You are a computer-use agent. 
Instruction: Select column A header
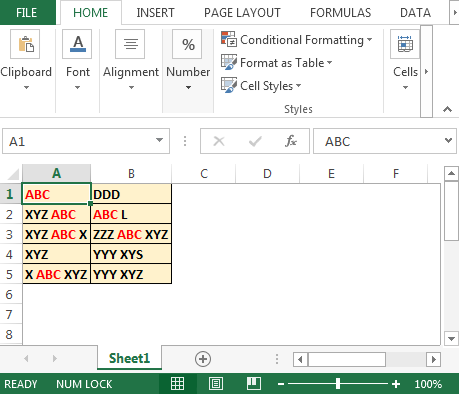[x=57, y=173]
